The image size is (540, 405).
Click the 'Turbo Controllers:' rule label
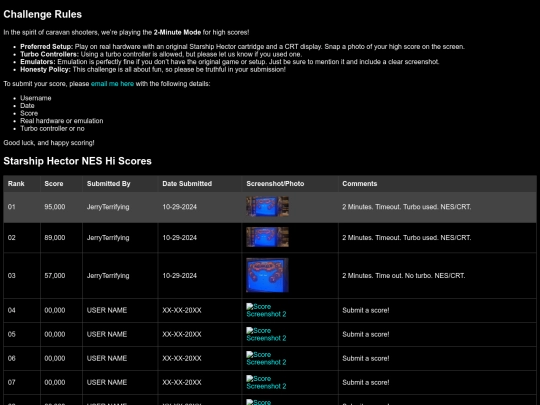pos(50,54)
